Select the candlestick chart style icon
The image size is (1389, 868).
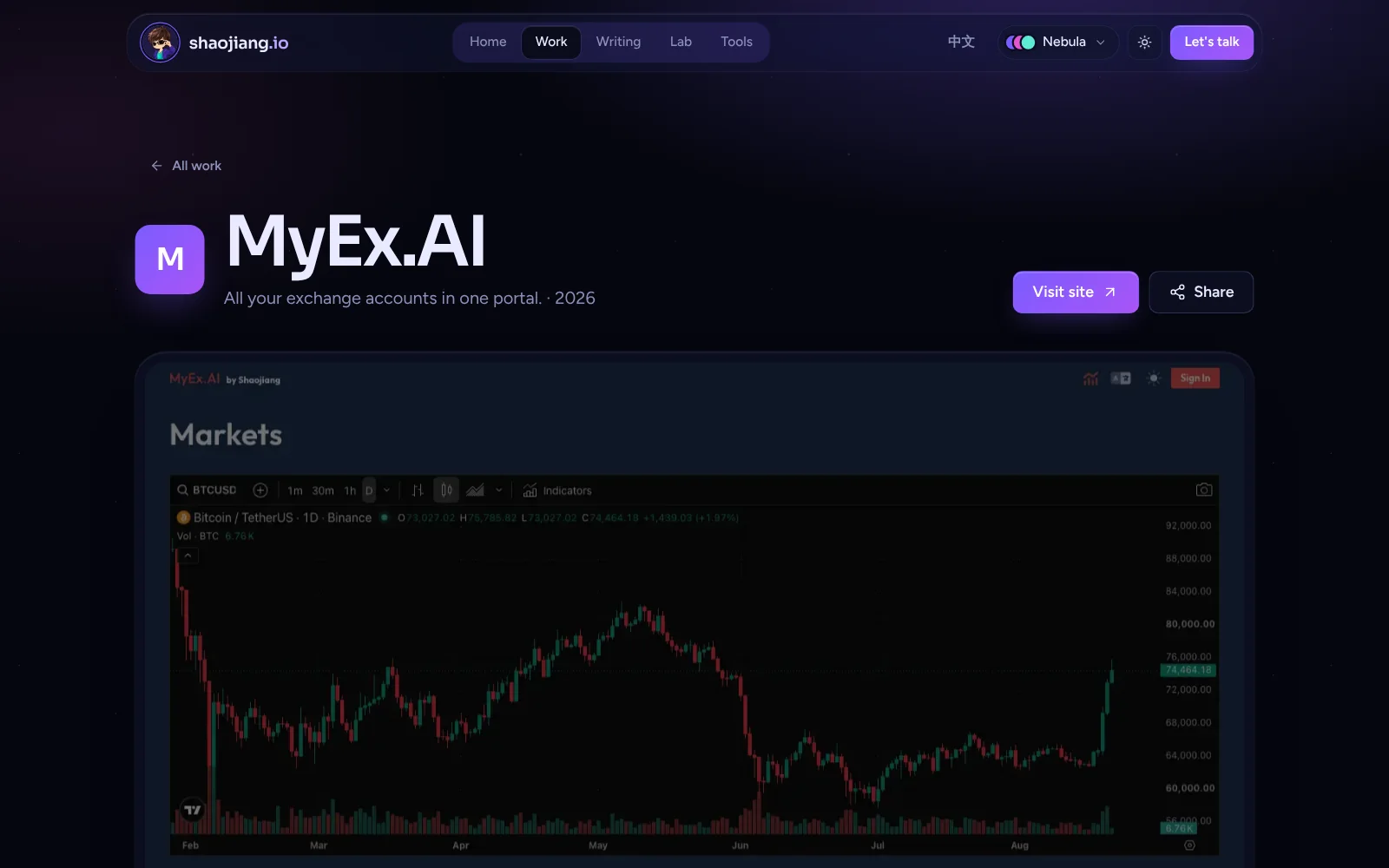coord(446,490)
